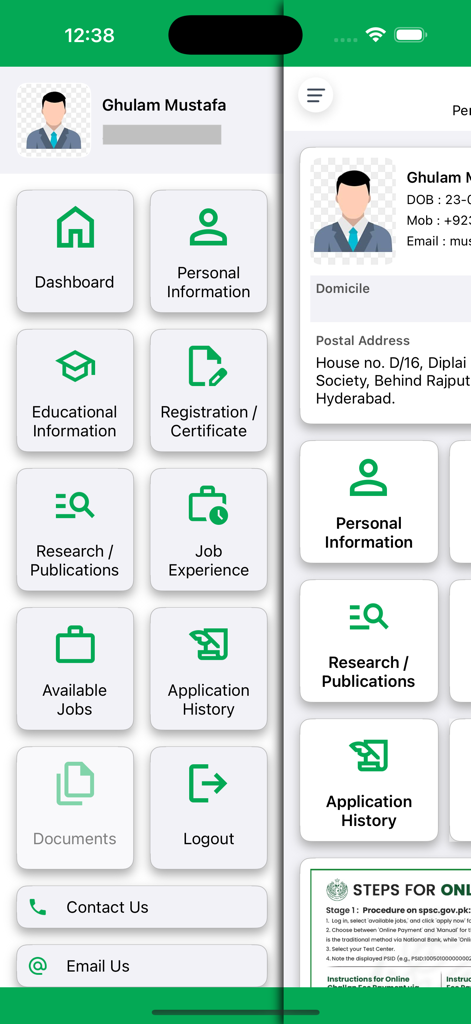This screenshot has width=471, height=1024.
Task: Tap the Postal Address label
Action: pyautogui.click(x=363, y=340)
